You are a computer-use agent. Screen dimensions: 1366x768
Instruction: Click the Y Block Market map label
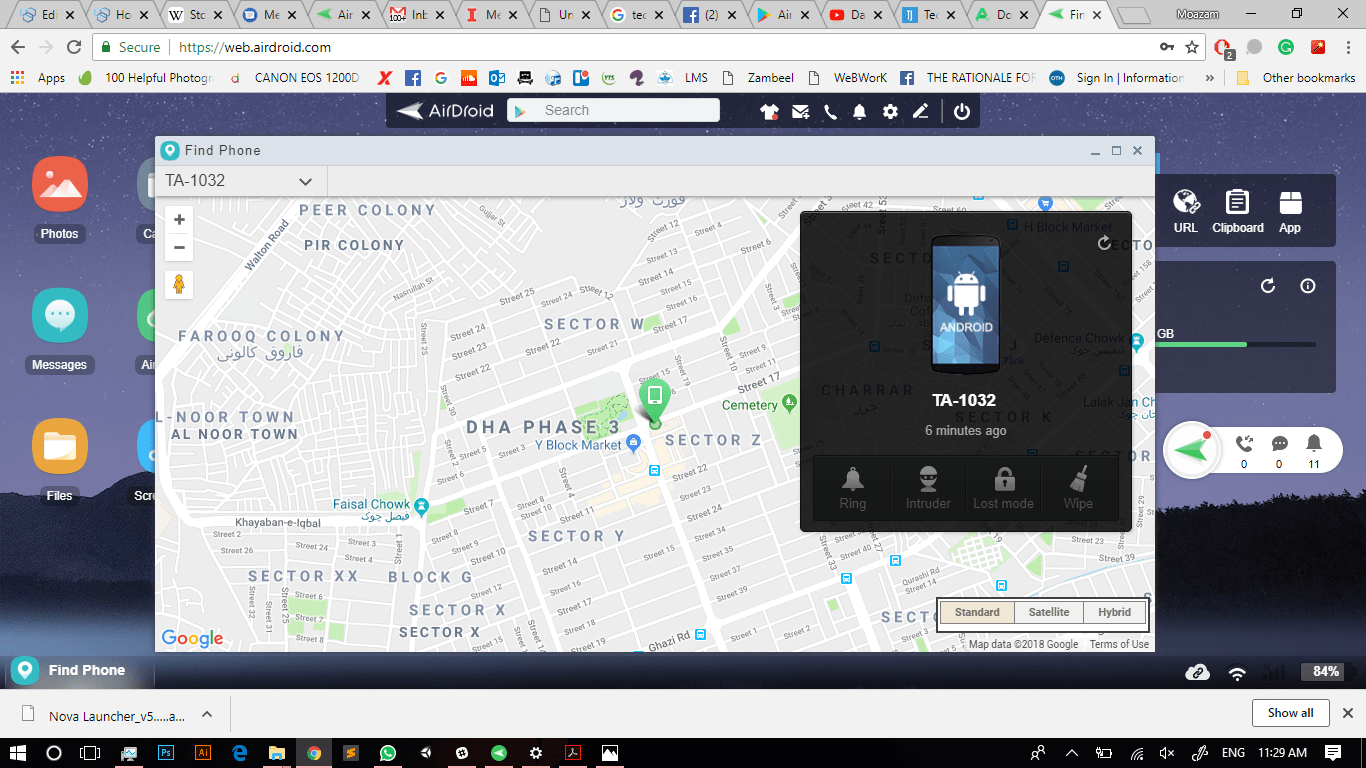pyautogui.click(x=578, y=444)
